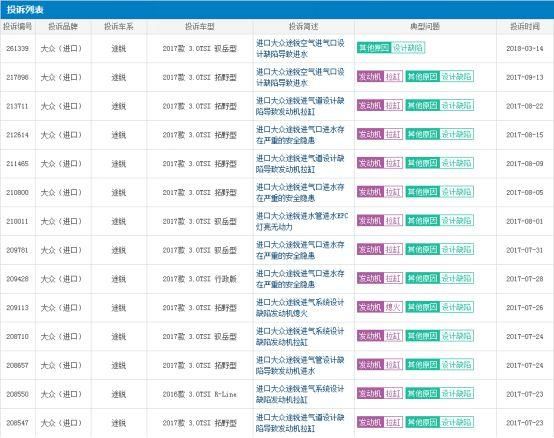Click 拉缸 tag in the 2017-08-01 row
This screenshot has width=554, height=438.
coord(393,220)
